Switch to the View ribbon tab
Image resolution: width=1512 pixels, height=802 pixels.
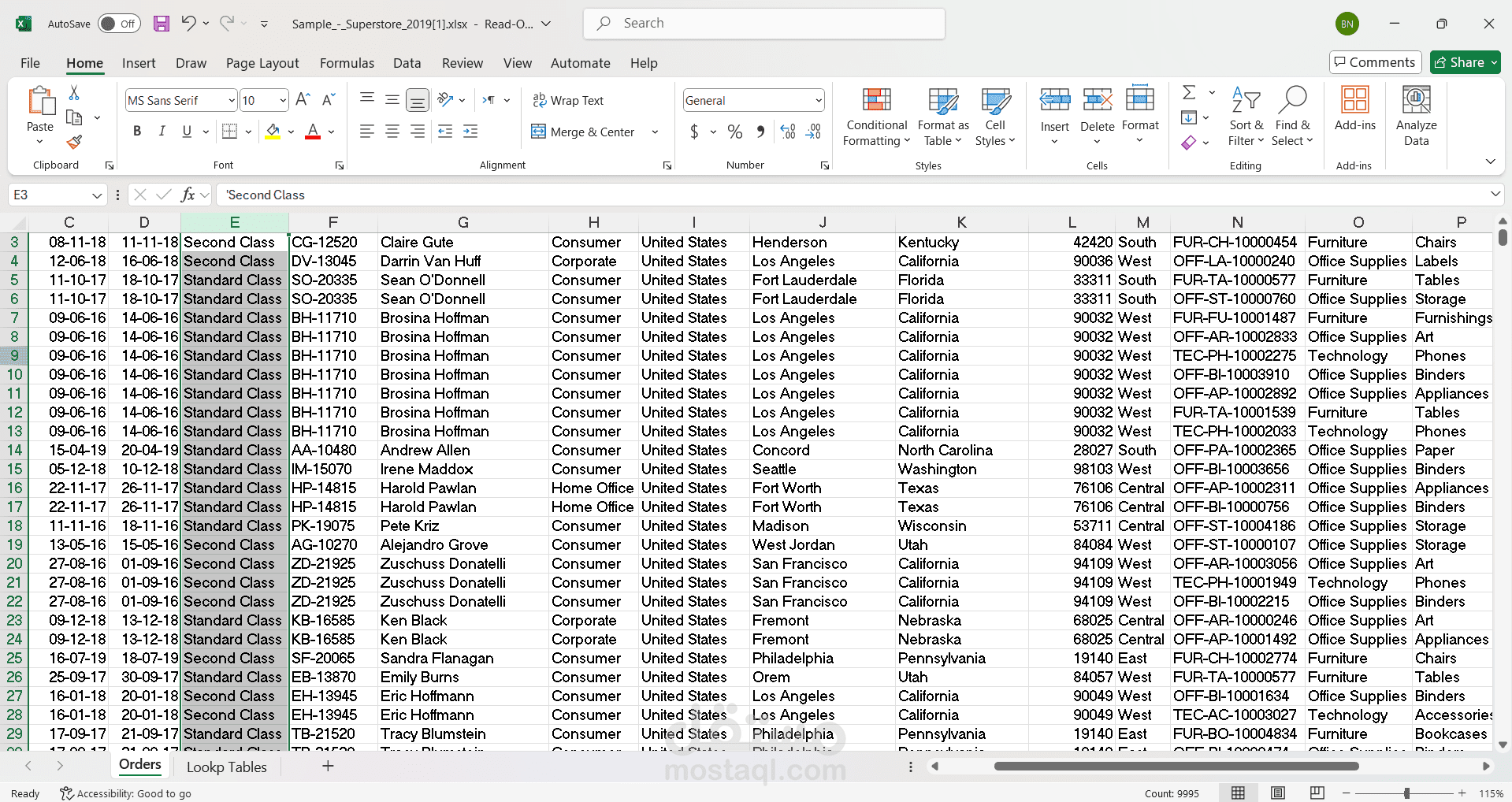coord(518,63)
